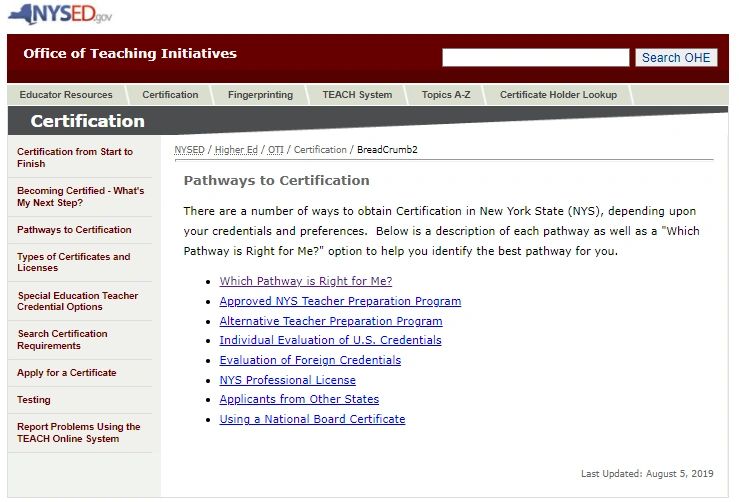Select Apply for a Certificate
739x502 pixels.
[66, 373]
